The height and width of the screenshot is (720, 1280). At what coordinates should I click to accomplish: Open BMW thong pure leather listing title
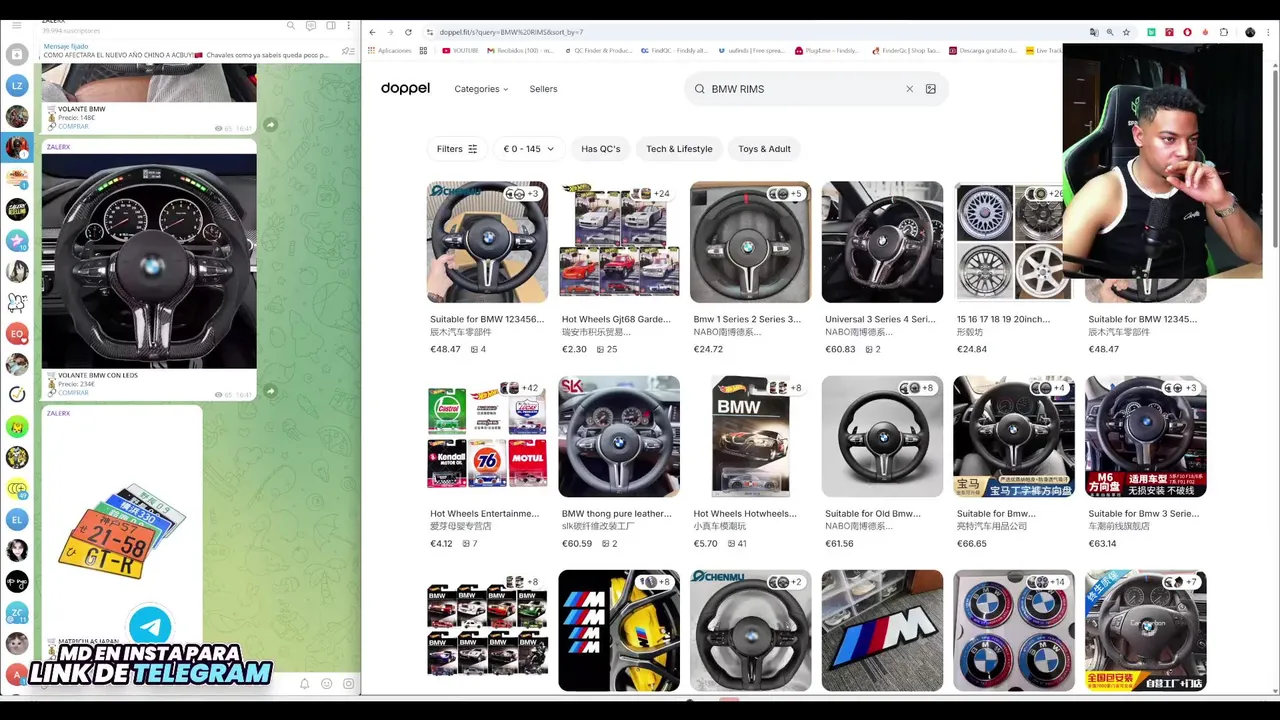[616, 514]
